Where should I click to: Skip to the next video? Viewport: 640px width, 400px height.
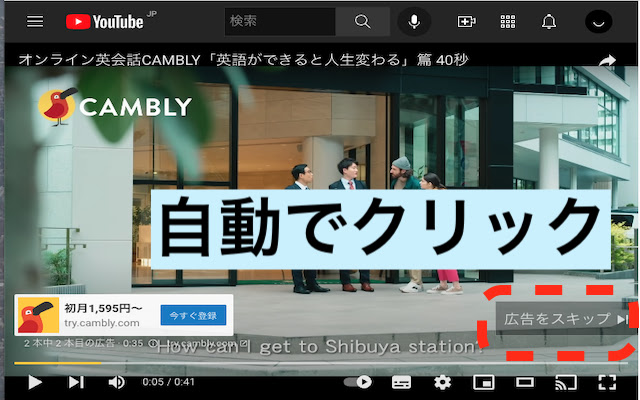pyautogui.click(x=76, y=382)
